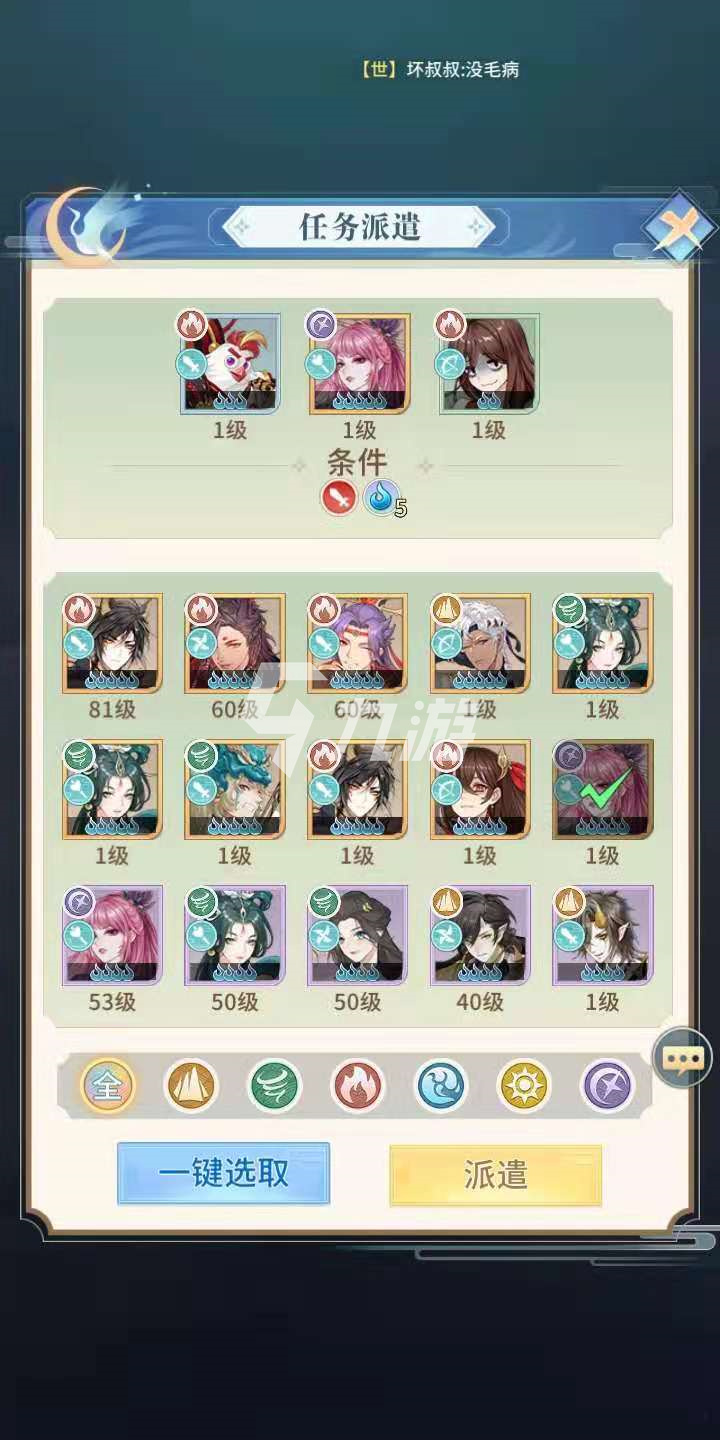The width and height of the screenshot is (720, 1440).
Task: Tap the red sword condition icon
Action: [x=339, y=497]
